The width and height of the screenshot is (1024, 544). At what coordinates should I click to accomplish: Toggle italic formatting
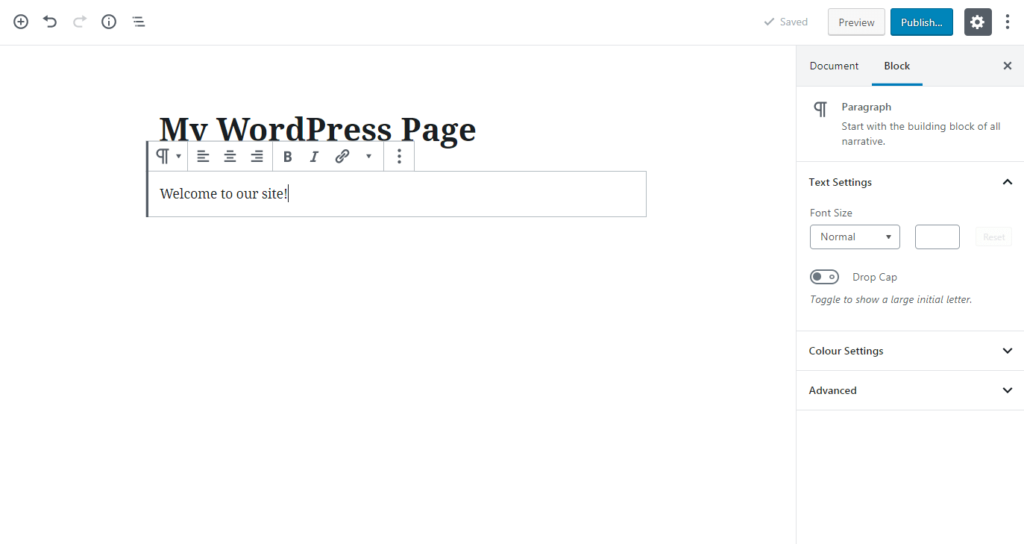coord(314,156)
